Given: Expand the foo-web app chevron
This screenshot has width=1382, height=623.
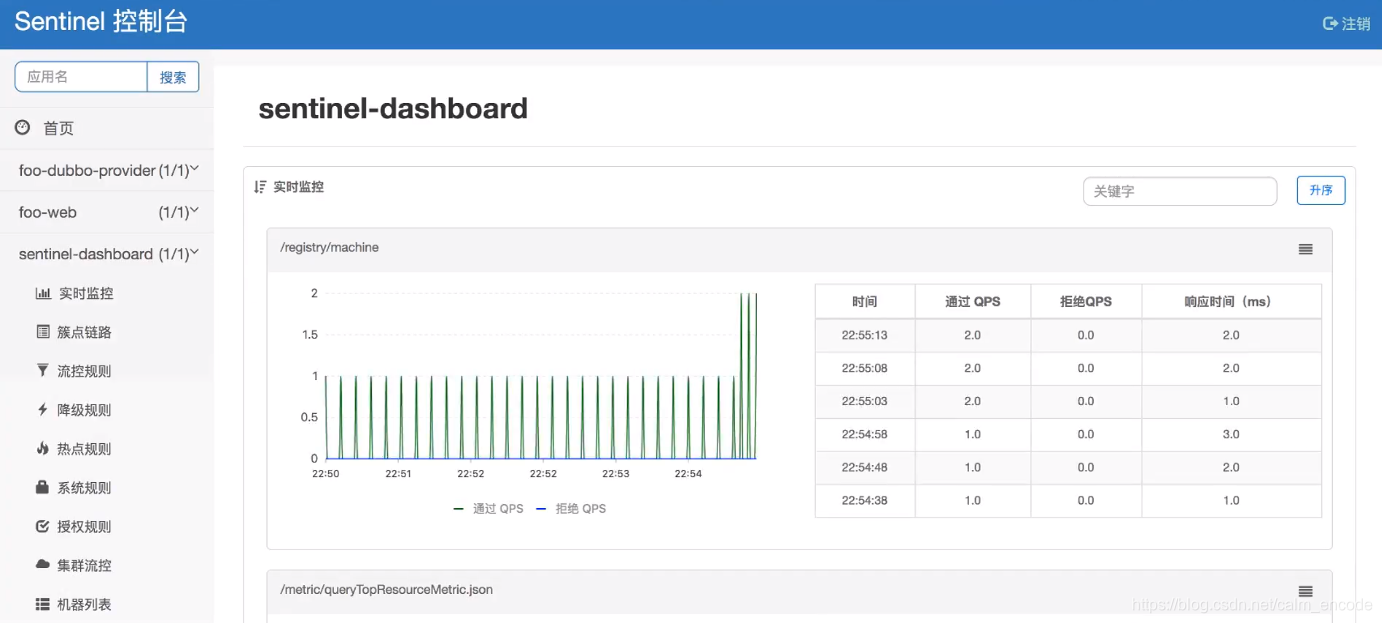Looking at the screenshot, I should (195, 211).
